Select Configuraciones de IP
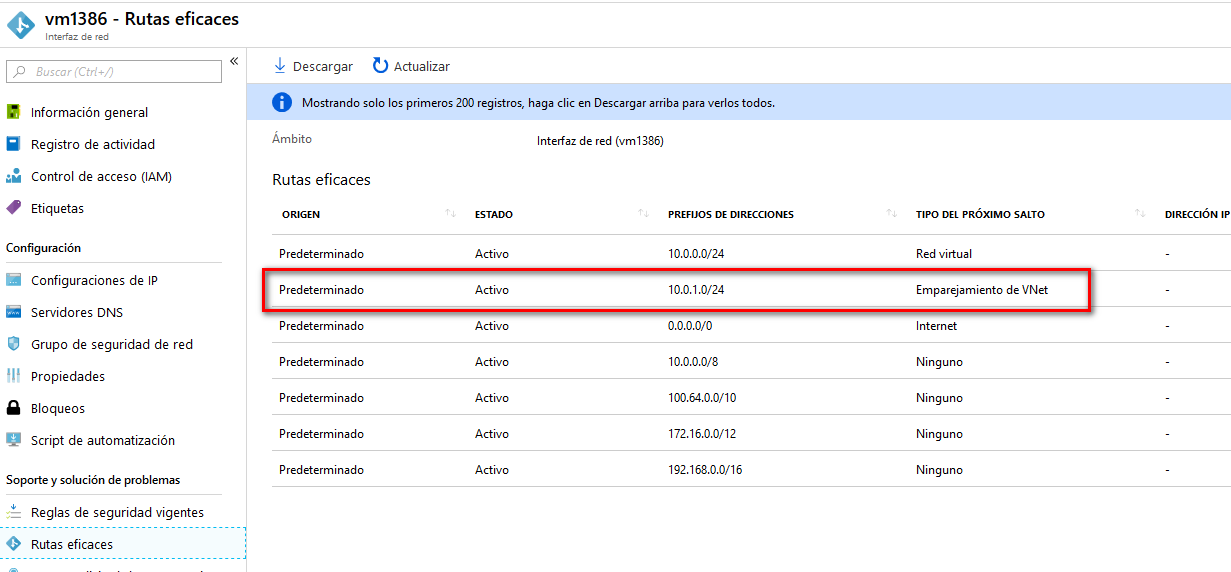Image resolution: width=1231 pixels, height=572 pixels. tap(94, 281)
